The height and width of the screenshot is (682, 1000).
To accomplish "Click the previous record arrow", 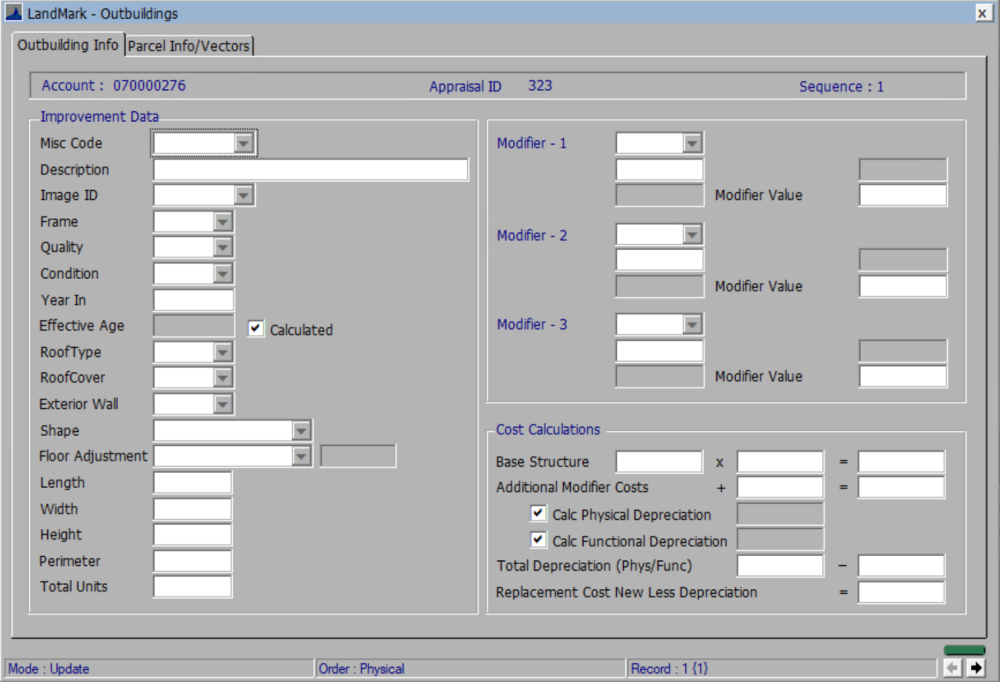I will coord(951,666).
